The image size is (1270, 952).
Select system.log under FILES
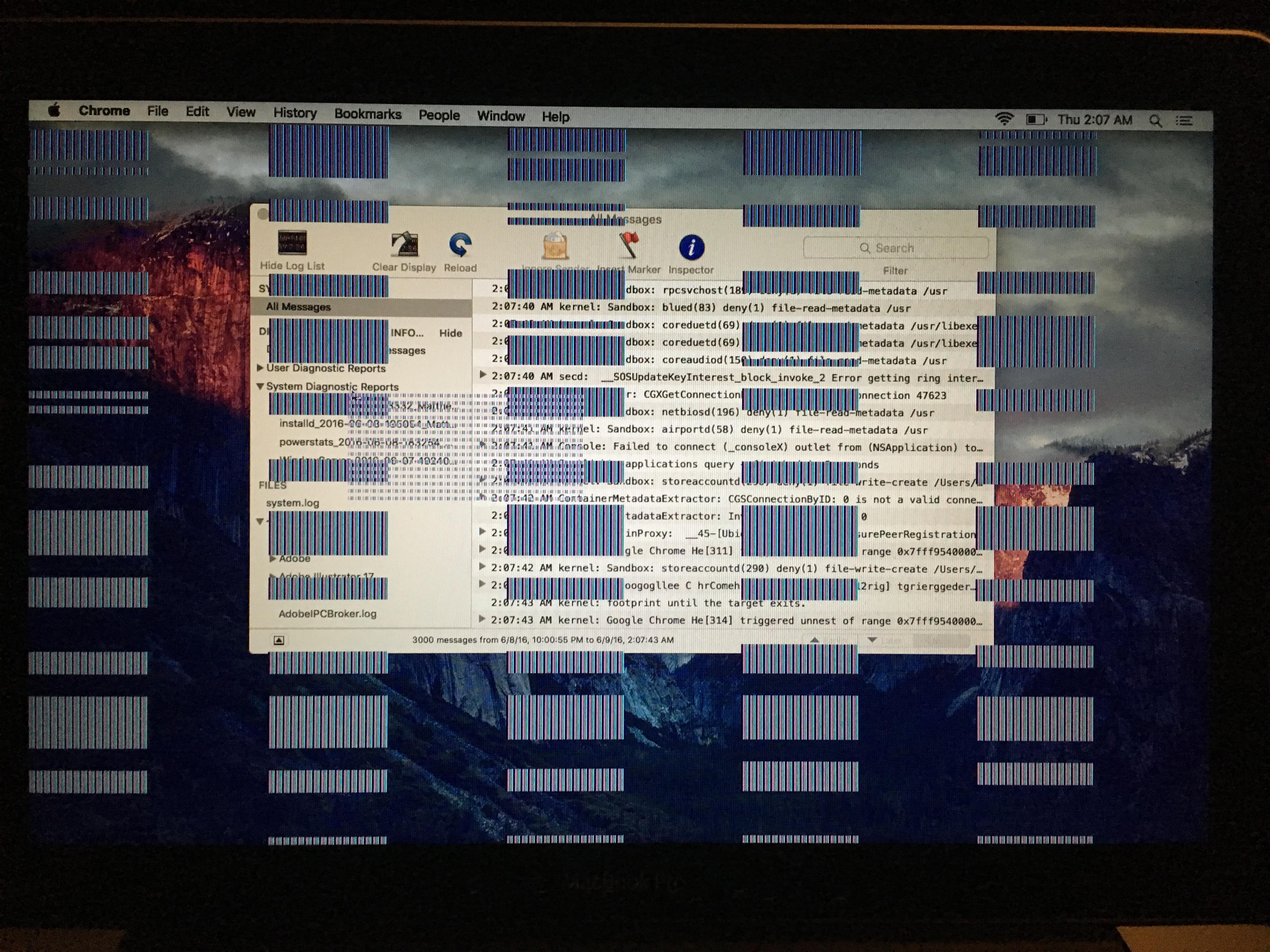click(x=292, y=503)
